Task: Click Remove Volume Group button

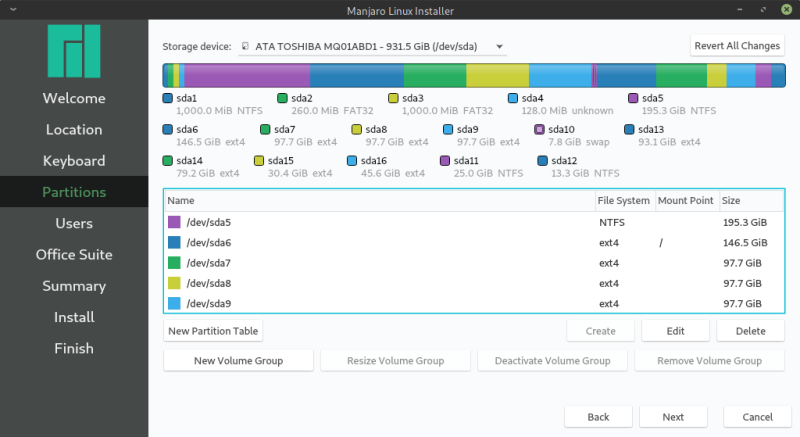Action: point(709,361)
